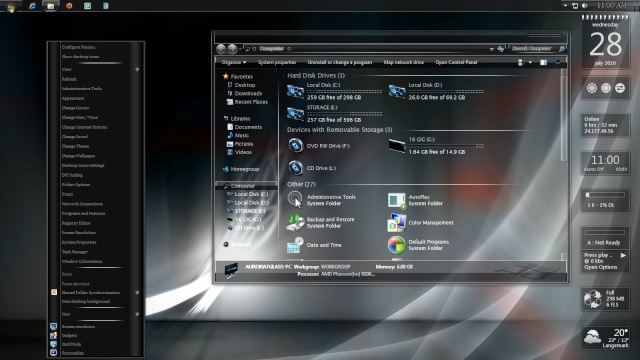Image resolution: width=640 pixels, height=360 pixels.
Task: Open Backup and Restore icon
Action: pos(295,222)
